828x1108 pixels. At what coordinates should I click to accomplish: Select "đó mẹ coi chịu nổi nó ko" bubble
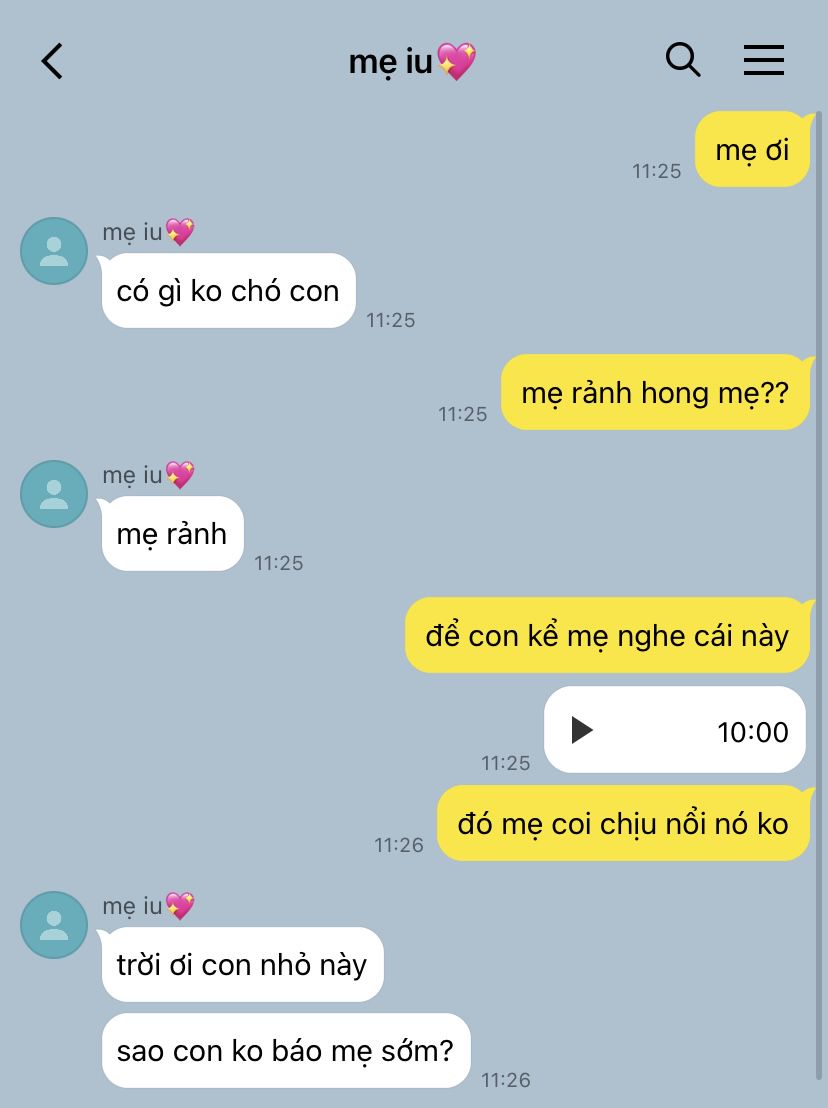(623, 823)
